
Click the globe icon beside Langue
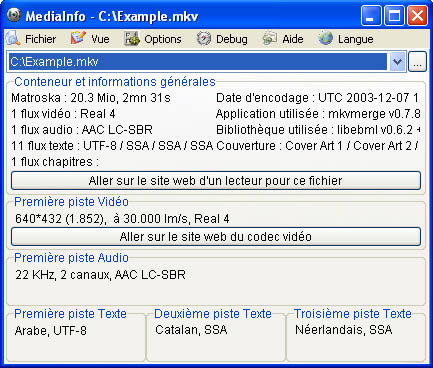325,38
